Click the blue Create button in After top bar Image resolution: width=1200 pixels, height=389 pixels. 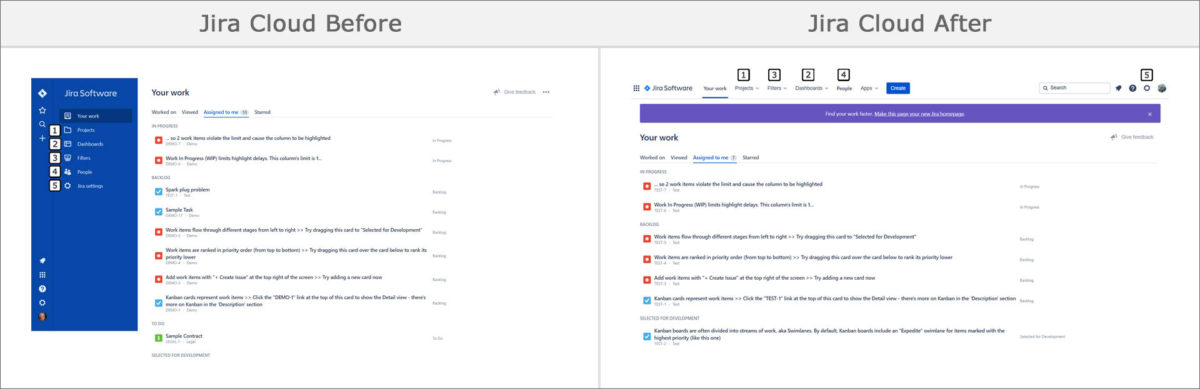[x=897, y=88]
